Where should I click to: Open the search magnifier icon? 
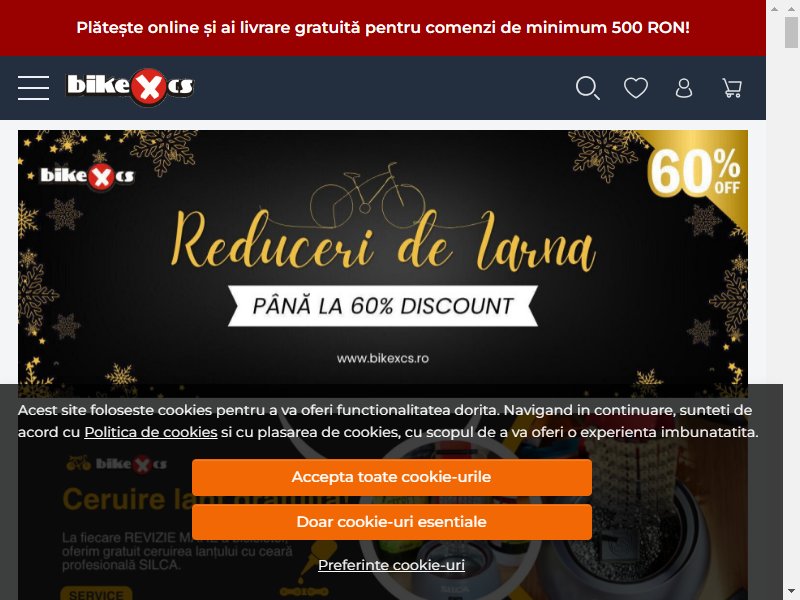click(588, 88)
